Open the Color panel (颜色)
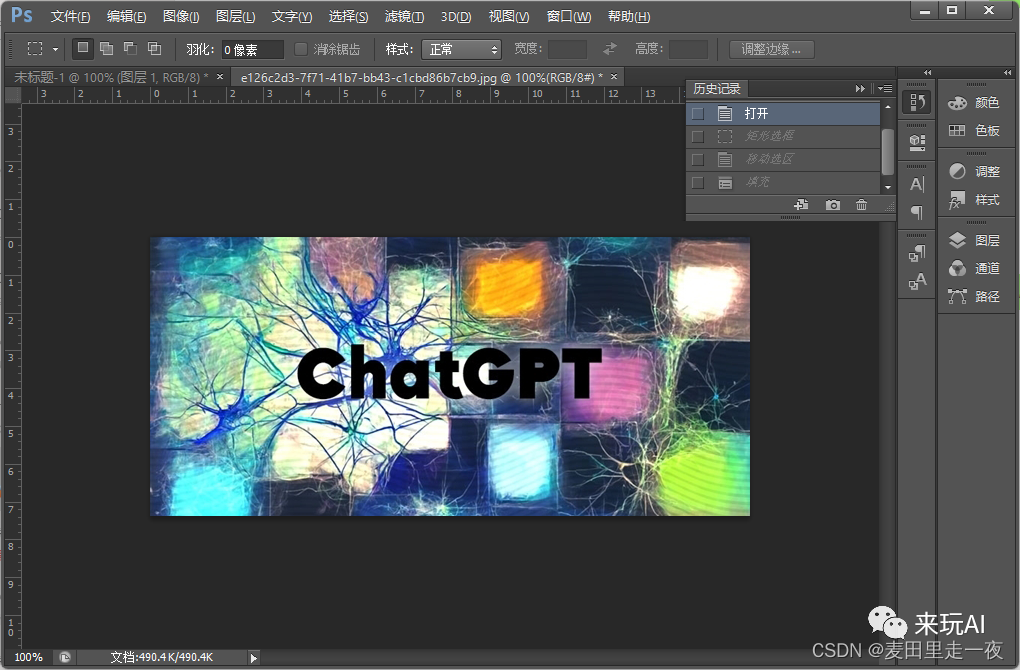 click(974, 103)
